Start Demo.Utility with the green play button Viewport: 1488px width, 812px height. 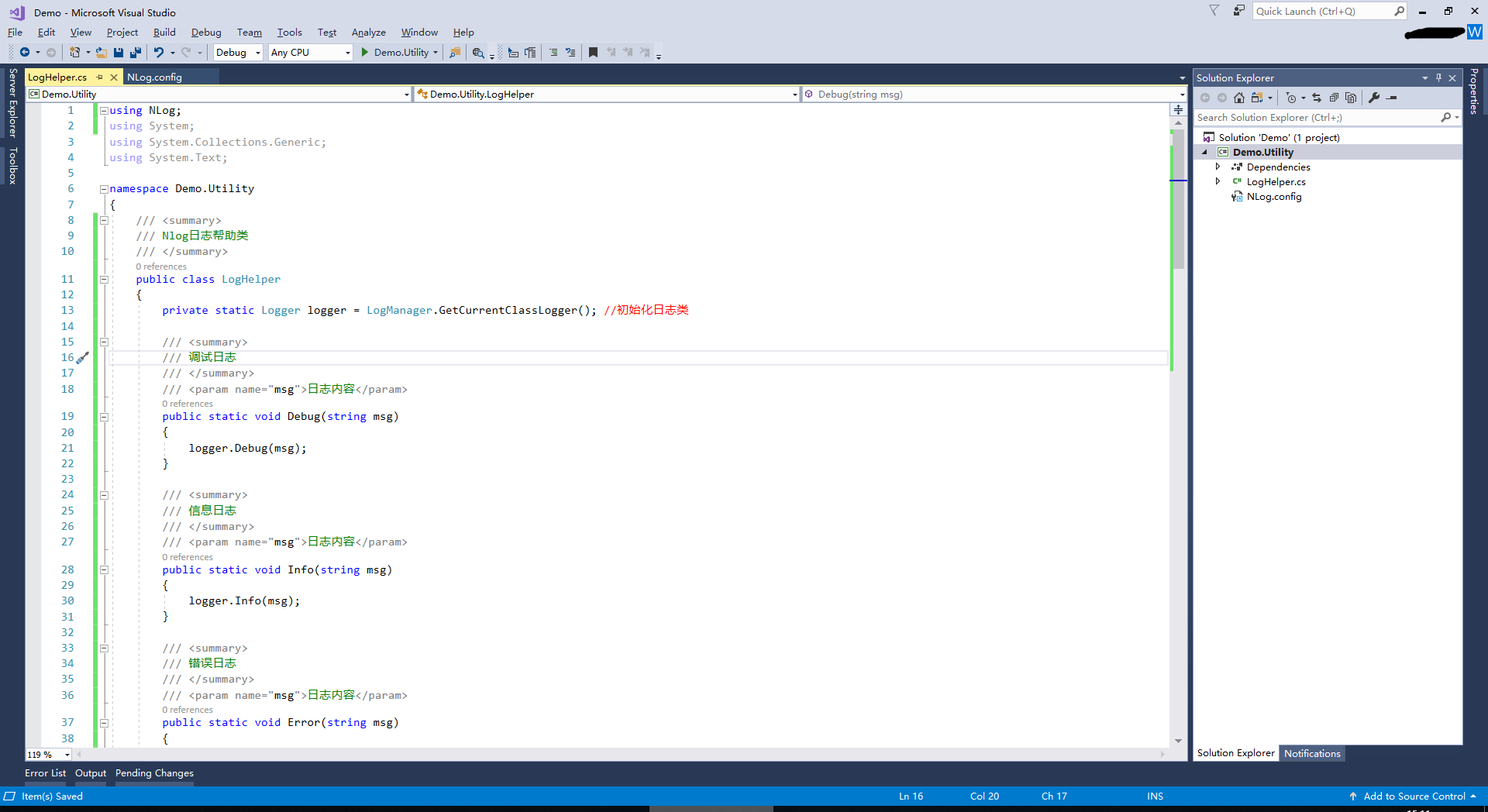point(365,53)
